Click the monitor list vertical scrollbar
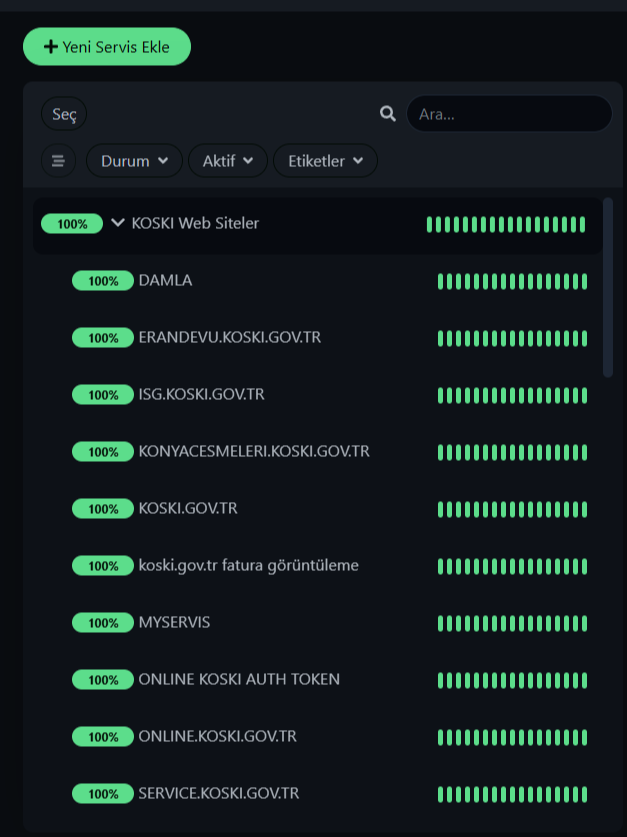Screen dimensions: 627x837 [608, 290]
